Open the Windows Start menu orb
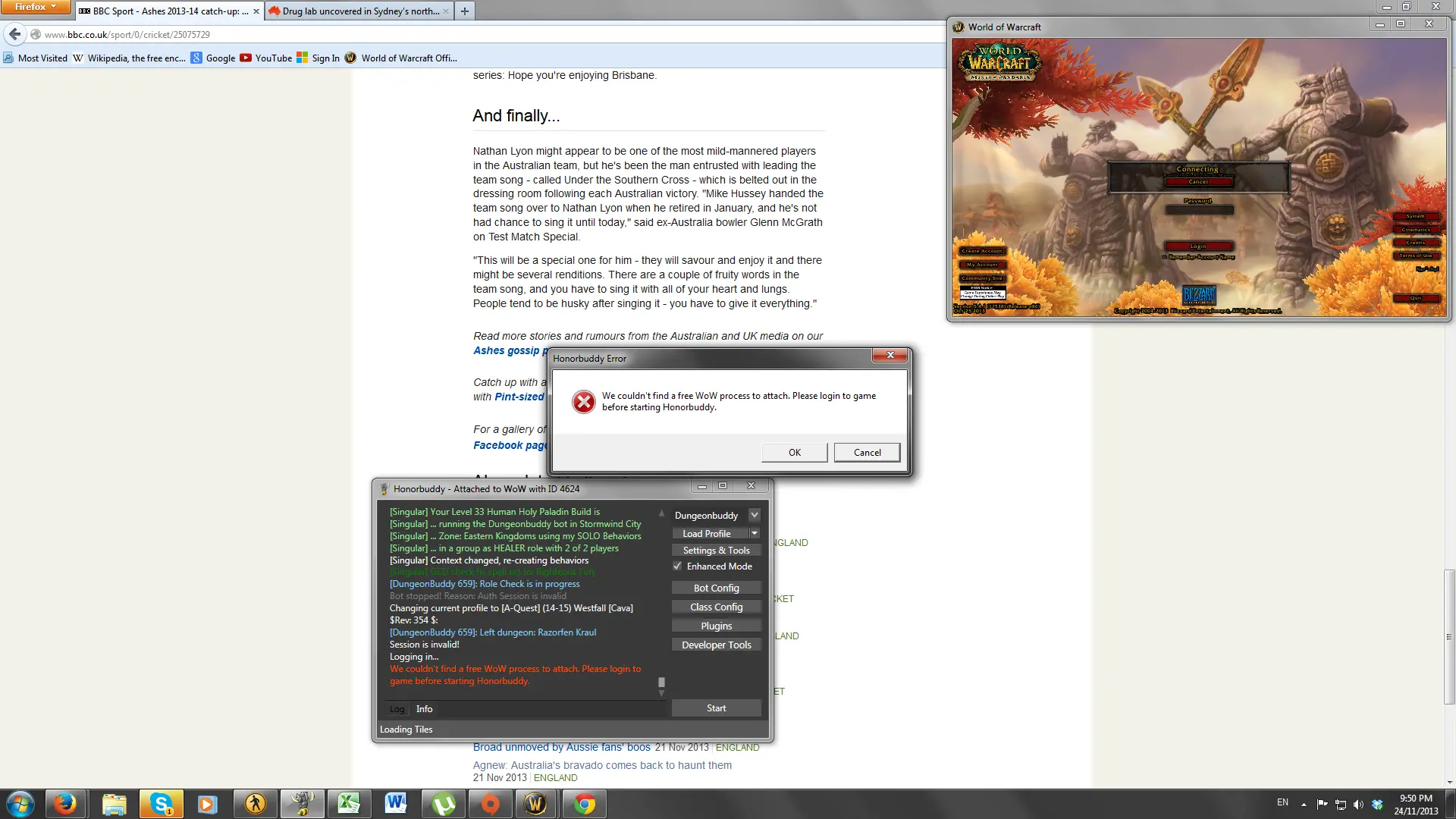The image size is (1456, 819). pos(20,804)
